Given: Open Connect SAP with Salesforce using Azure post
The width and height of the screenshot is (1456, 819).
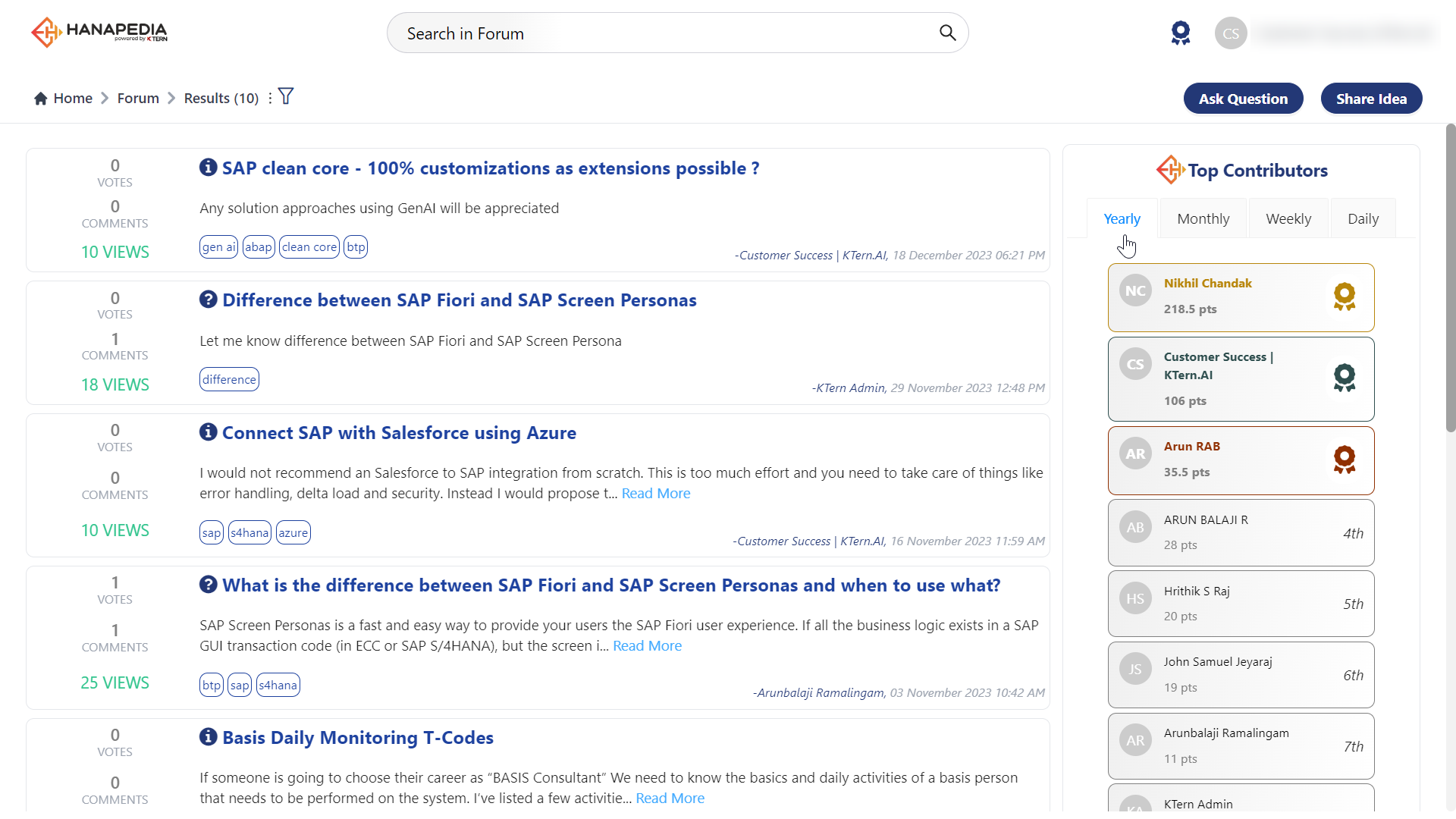Looking at the screenshot, I should pos(399,433).
